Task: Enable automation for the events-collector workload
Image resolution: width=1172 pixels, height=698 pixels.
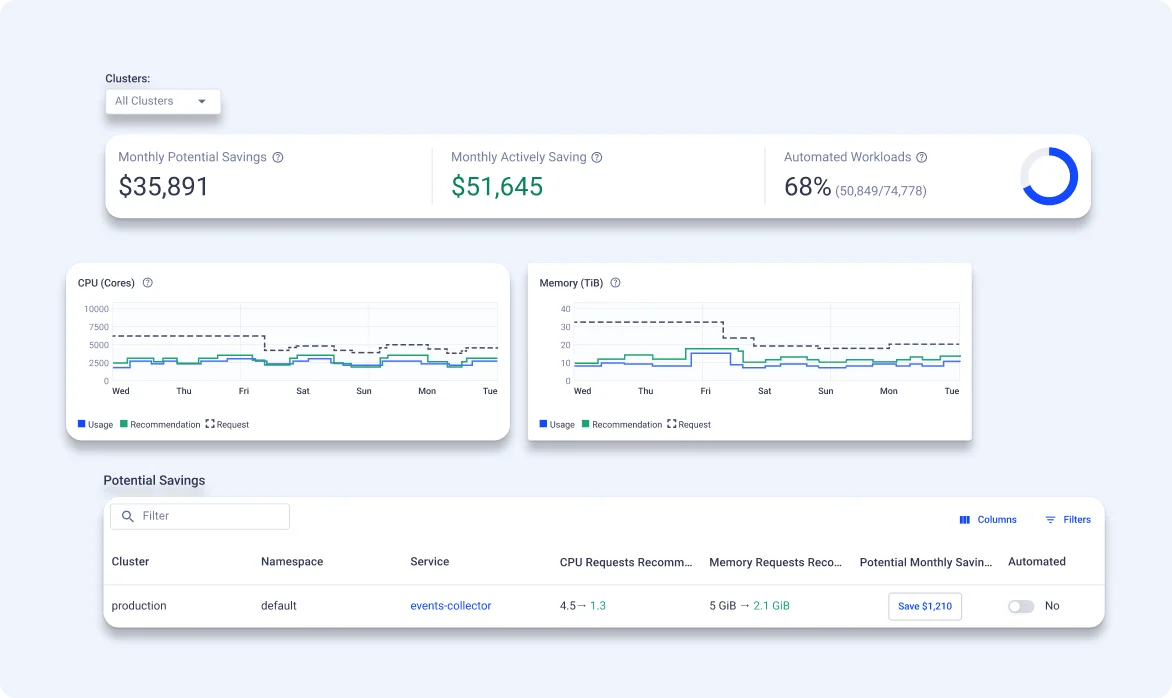Action: [x=1021, y=606]
